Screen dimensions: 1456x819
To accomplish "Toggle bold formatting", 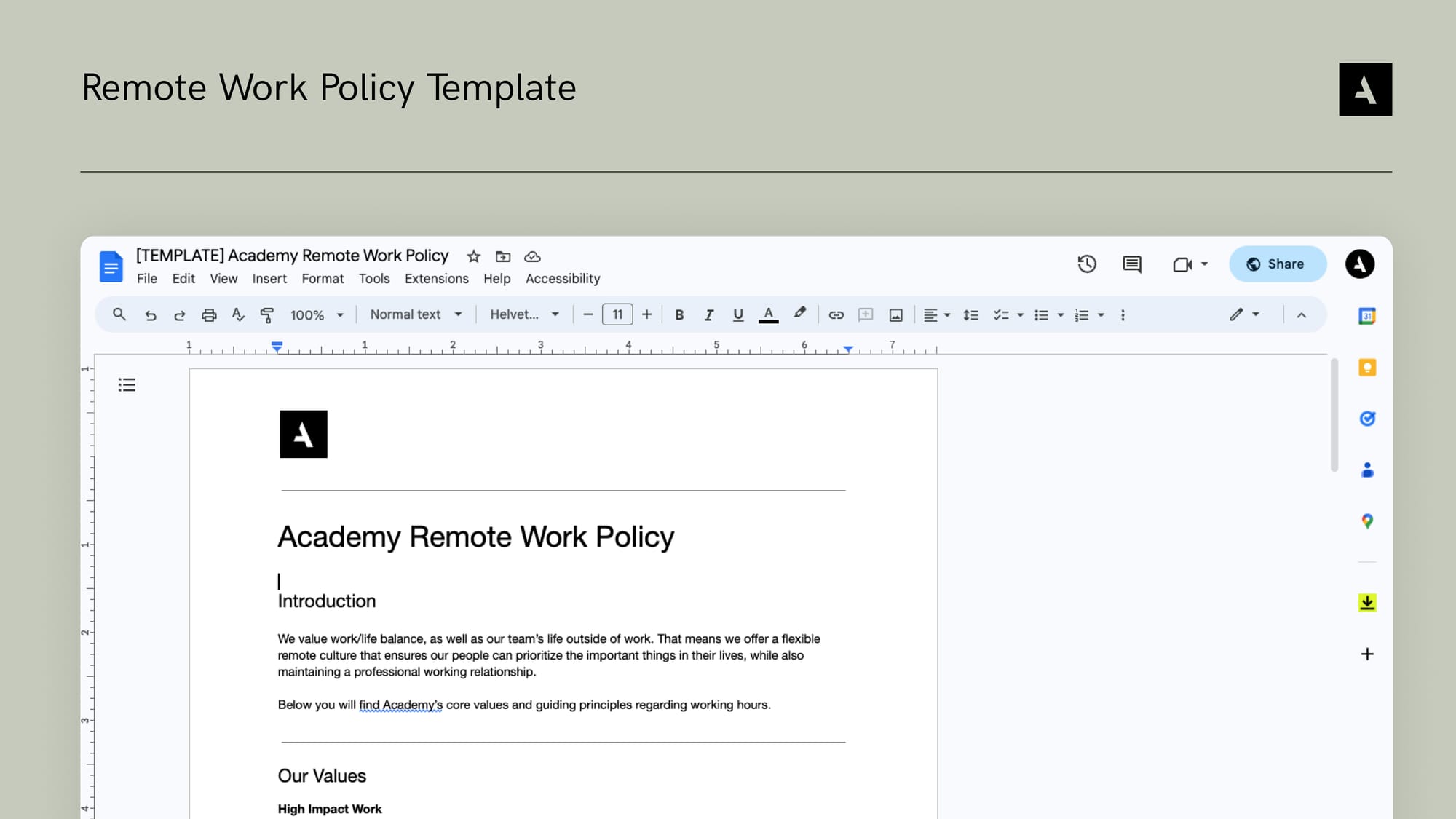I will point(679,314).
